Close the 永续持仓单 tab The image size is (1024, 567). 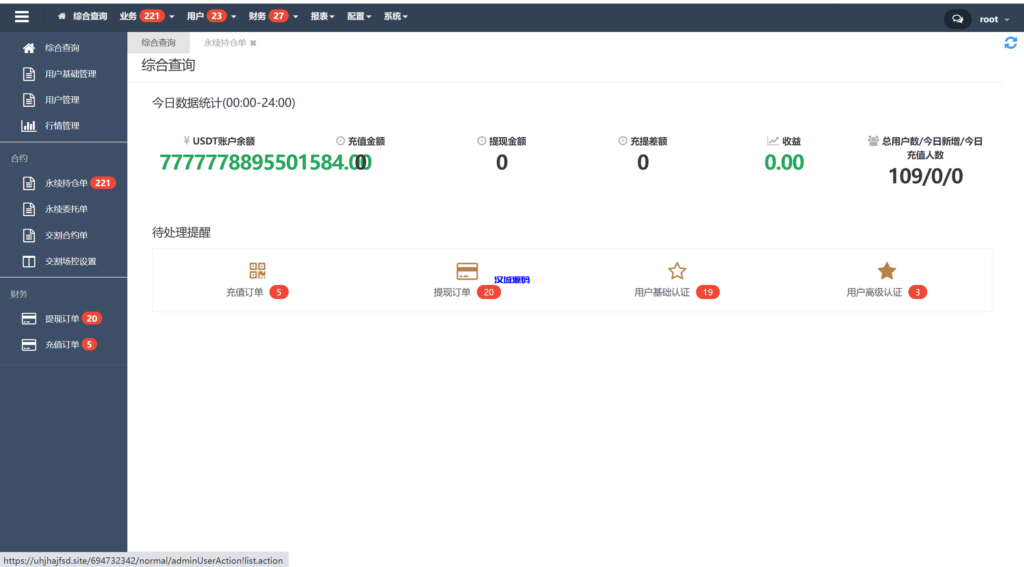[x=253, y=43]
